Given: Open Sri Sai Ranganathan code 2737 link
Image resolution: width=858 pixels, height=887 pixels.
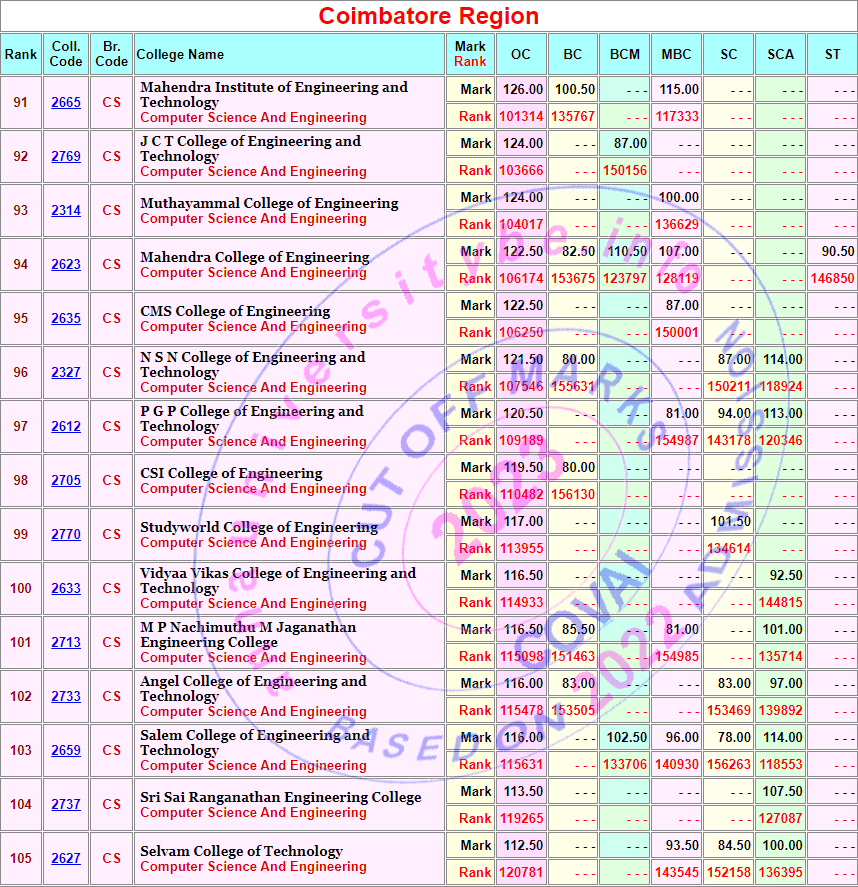Looking at the screenshot, I should coord(66,805).
